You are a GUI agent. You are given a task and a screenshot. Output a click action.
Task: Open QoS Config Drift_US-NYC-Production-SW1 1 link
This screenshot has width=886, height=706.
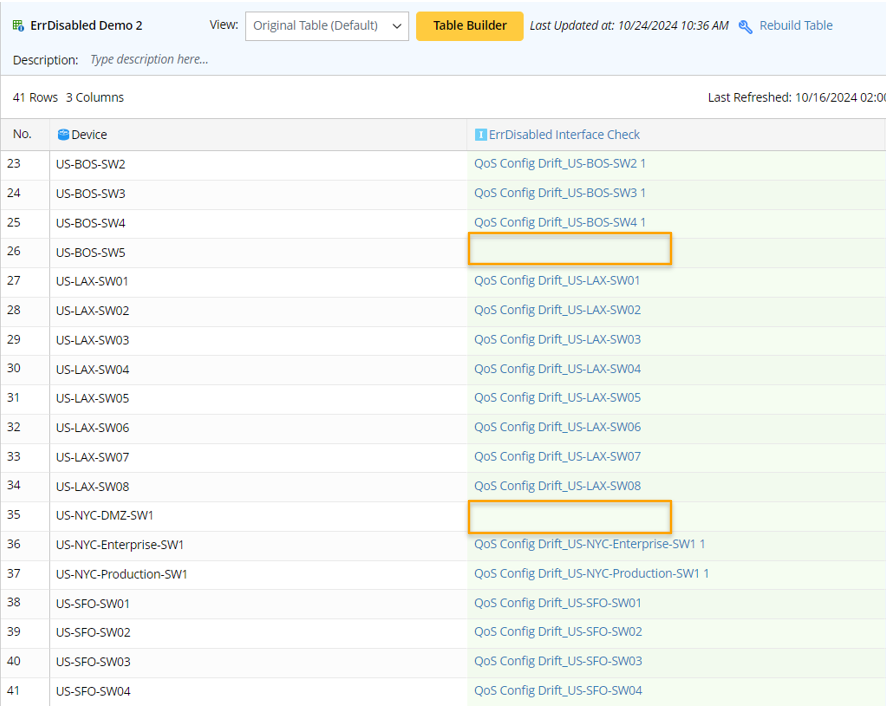[x=591, y=574]
